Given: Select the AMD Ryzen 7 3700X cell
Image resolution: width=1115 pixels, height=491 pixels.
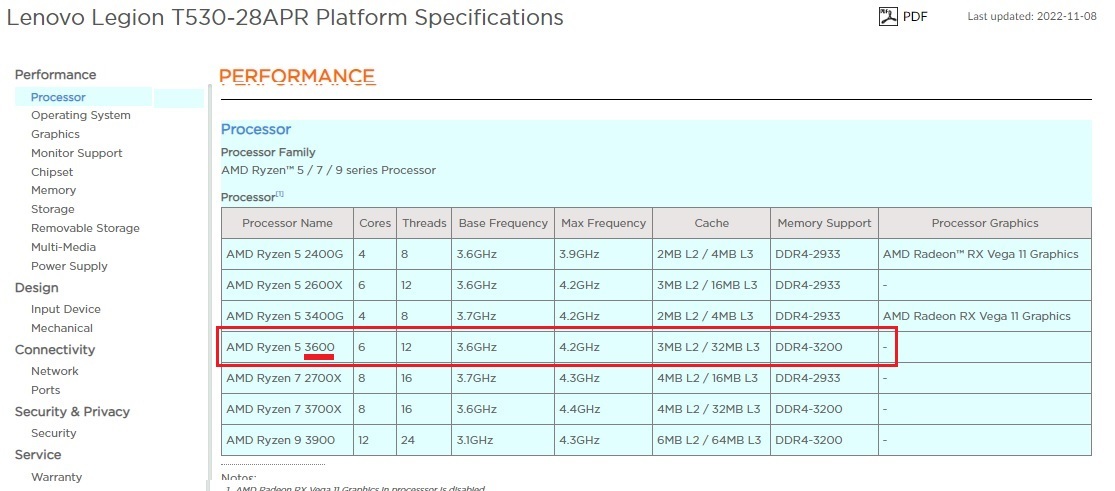Looking at the screenshot, I should (287, 409).
